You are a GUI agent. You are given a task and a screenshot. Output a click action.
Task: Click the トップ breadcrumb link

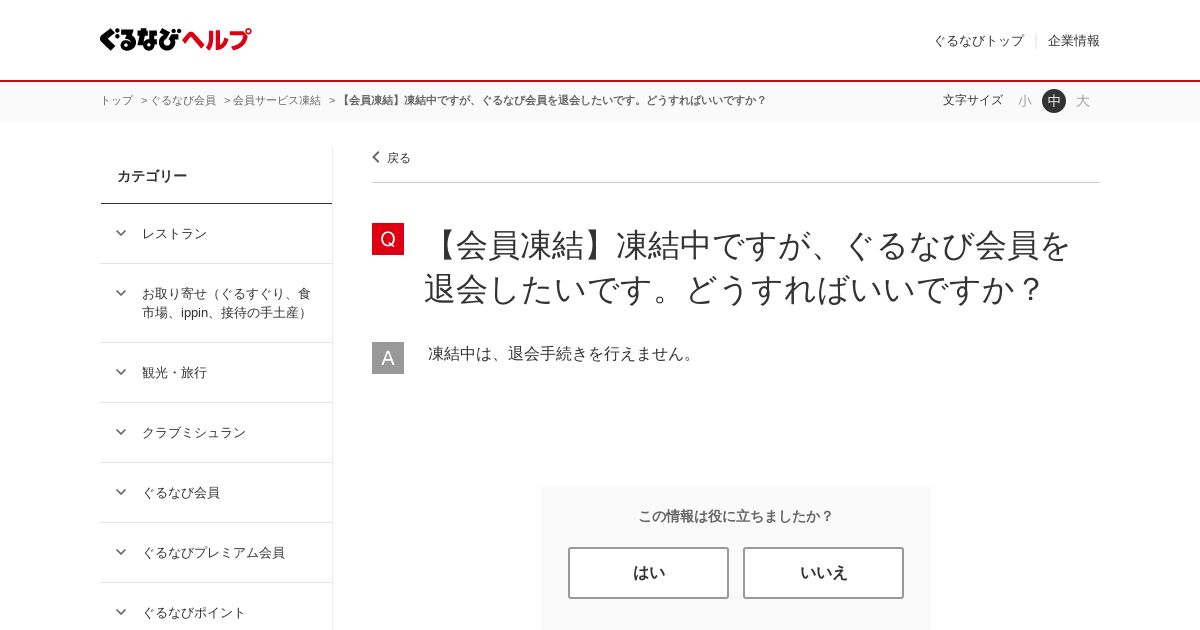point(116,101)
